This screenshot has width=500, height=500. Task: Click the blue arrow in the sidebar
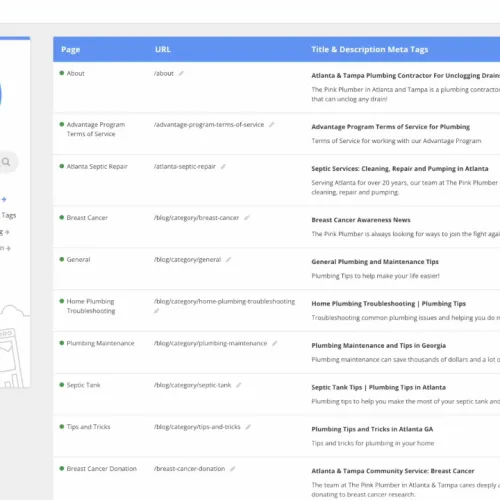[x=4, y=199]
